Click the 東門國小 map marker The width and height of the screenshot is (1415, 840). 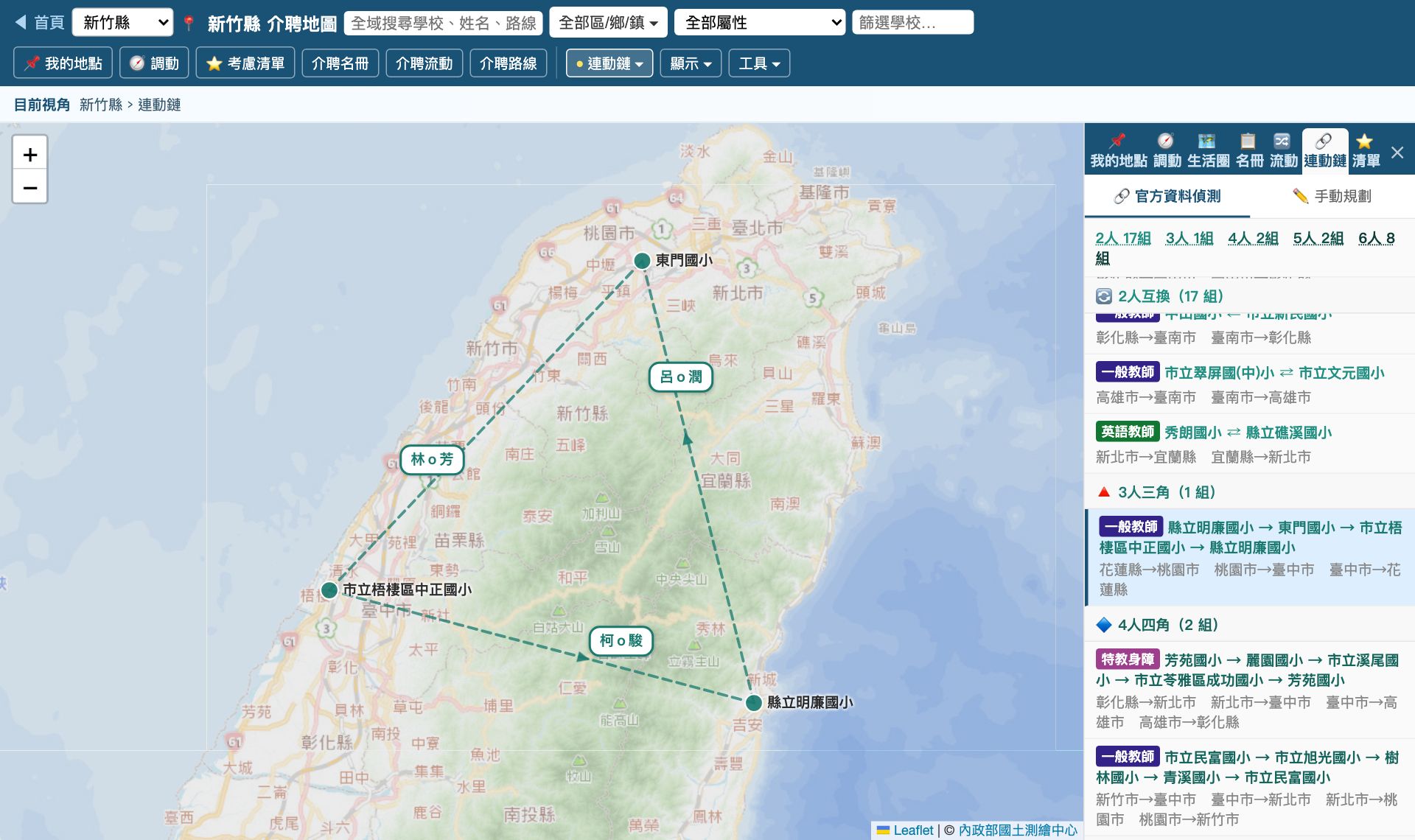coord(642,260)
